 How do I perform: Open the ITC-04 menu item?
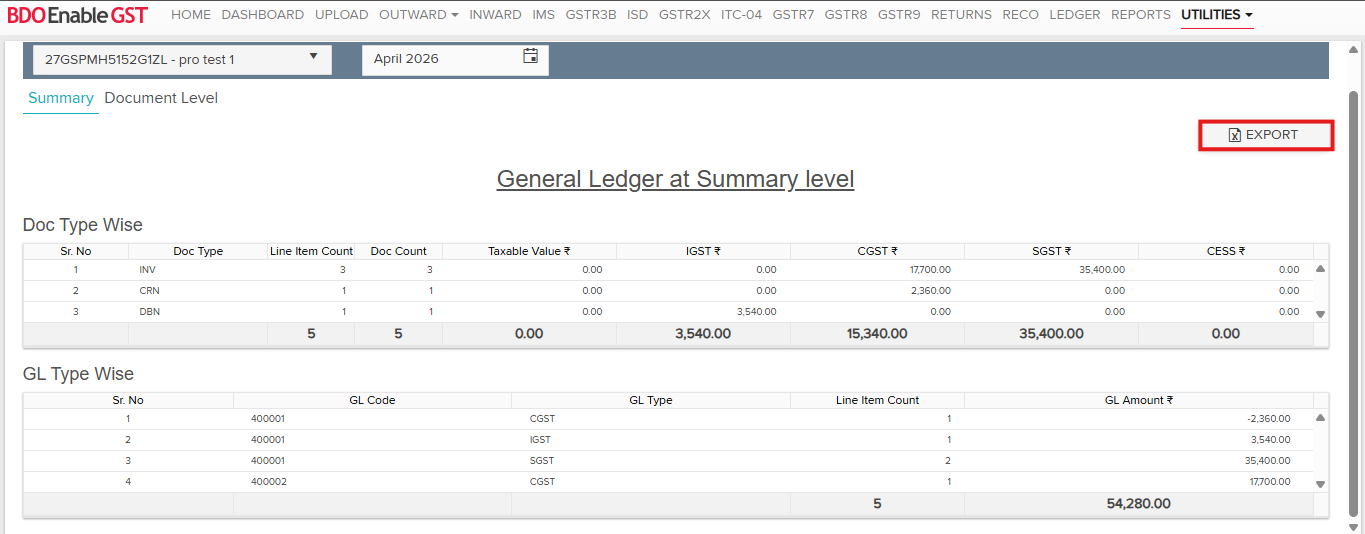(742, 15)
